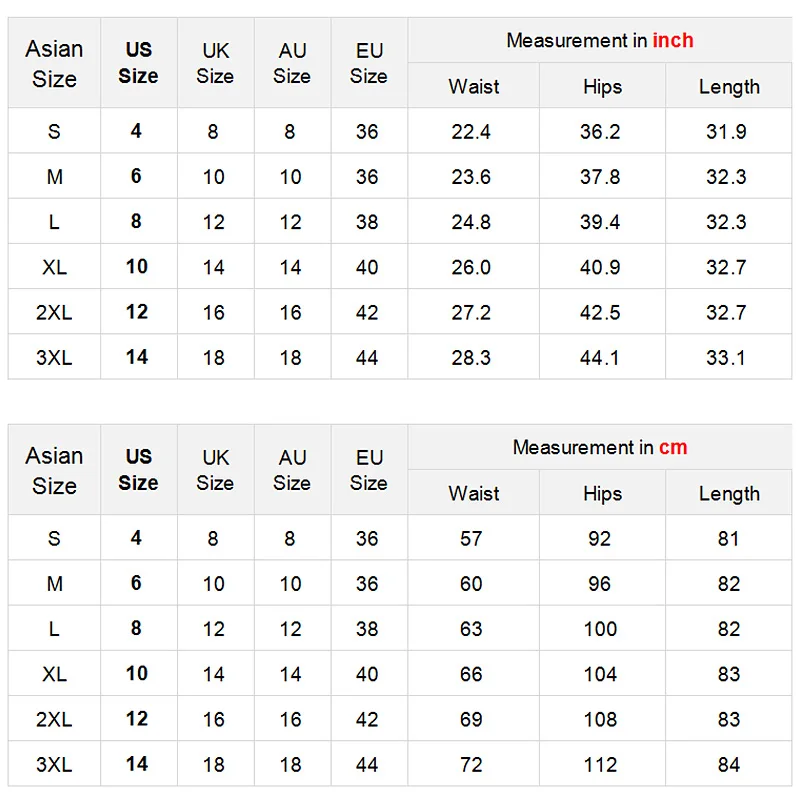Select the Waist column header in inch table
800x800 pixels.
(x=473, y=87)
